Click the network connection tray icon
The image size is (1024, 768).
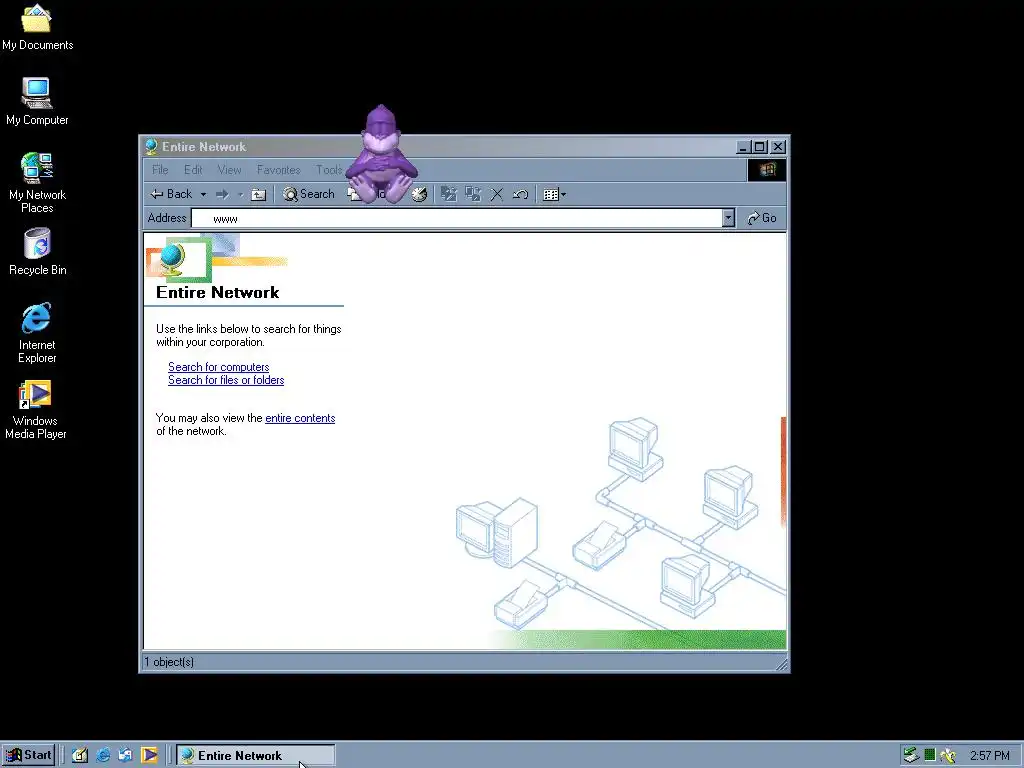click(911, 756)
